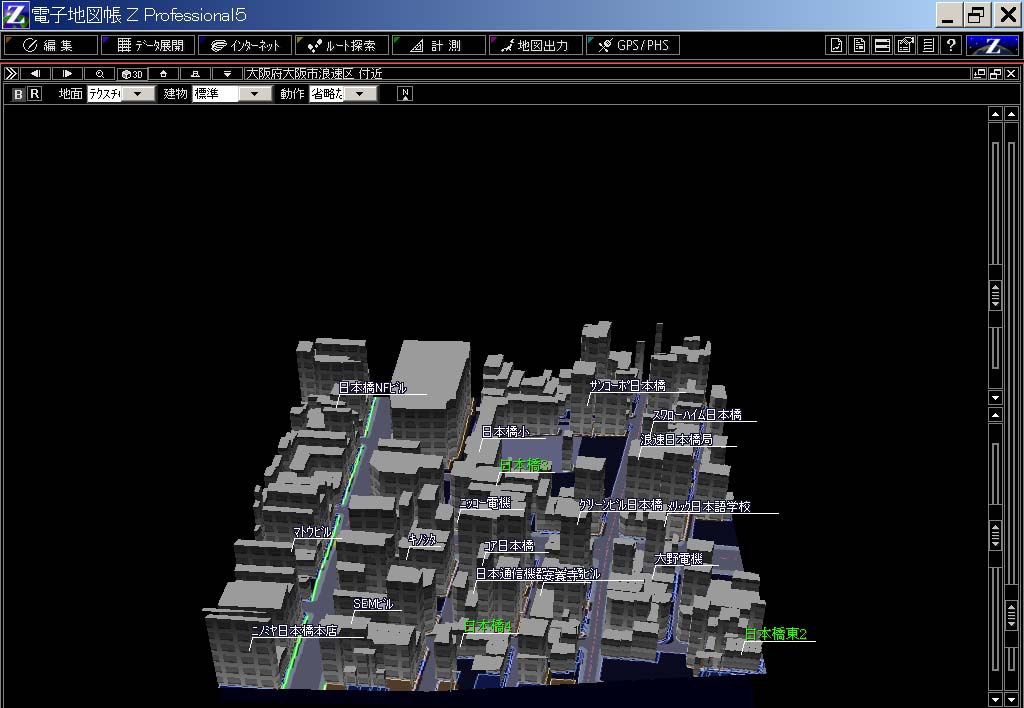Open the 地図出力 map output menu

click(x=536, y=45)
